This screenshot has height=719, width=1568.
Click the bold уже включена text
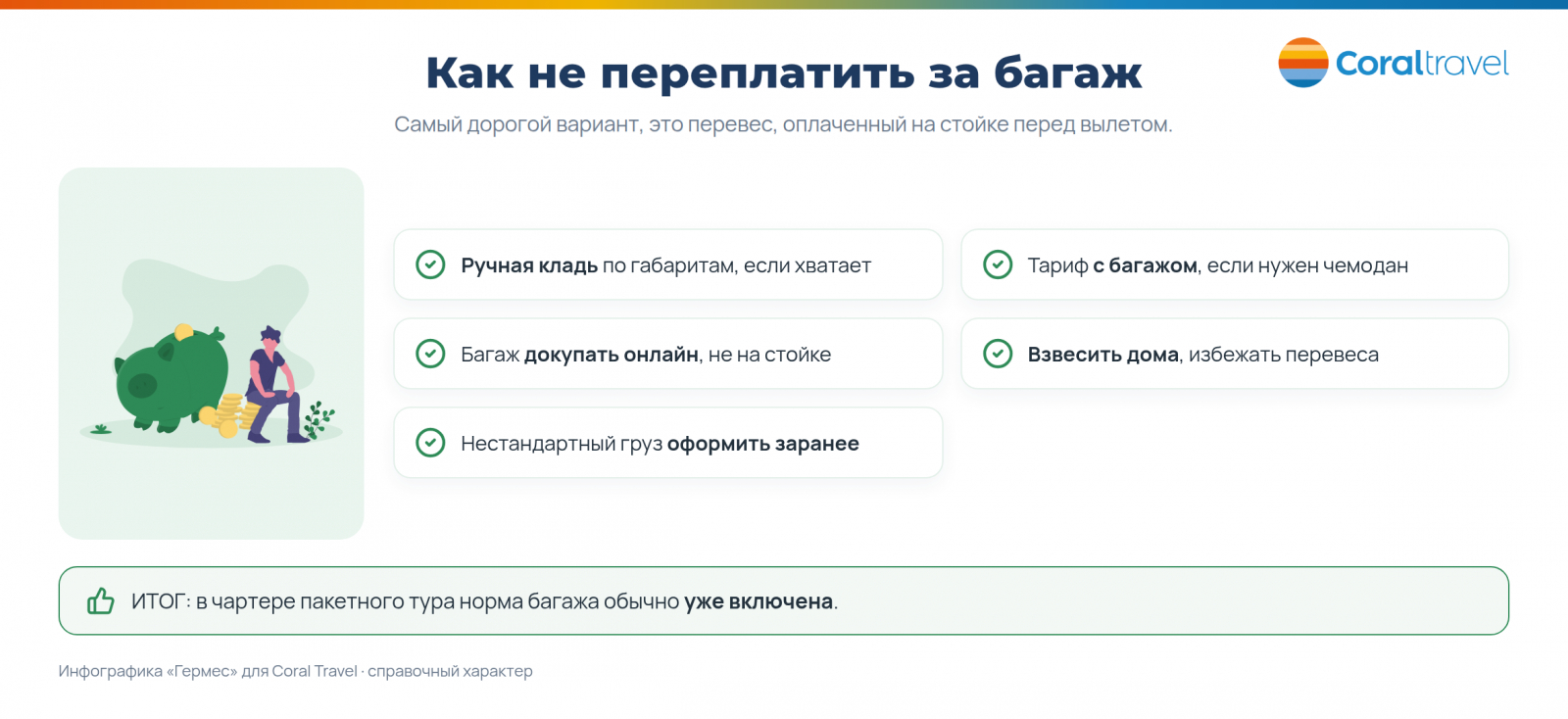759,601
